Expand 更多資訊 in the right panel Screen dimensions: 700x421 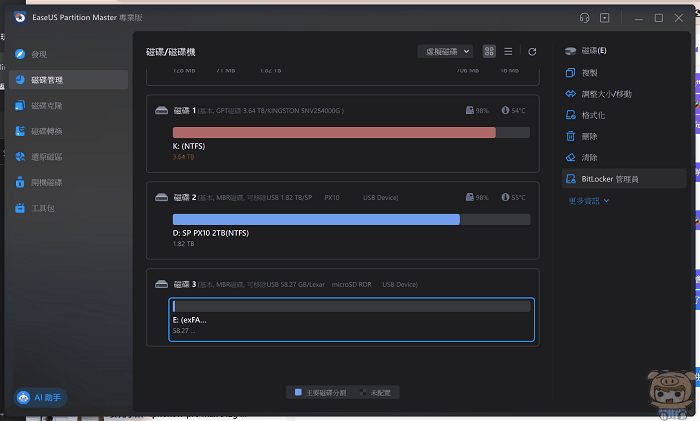pos(589,200)
